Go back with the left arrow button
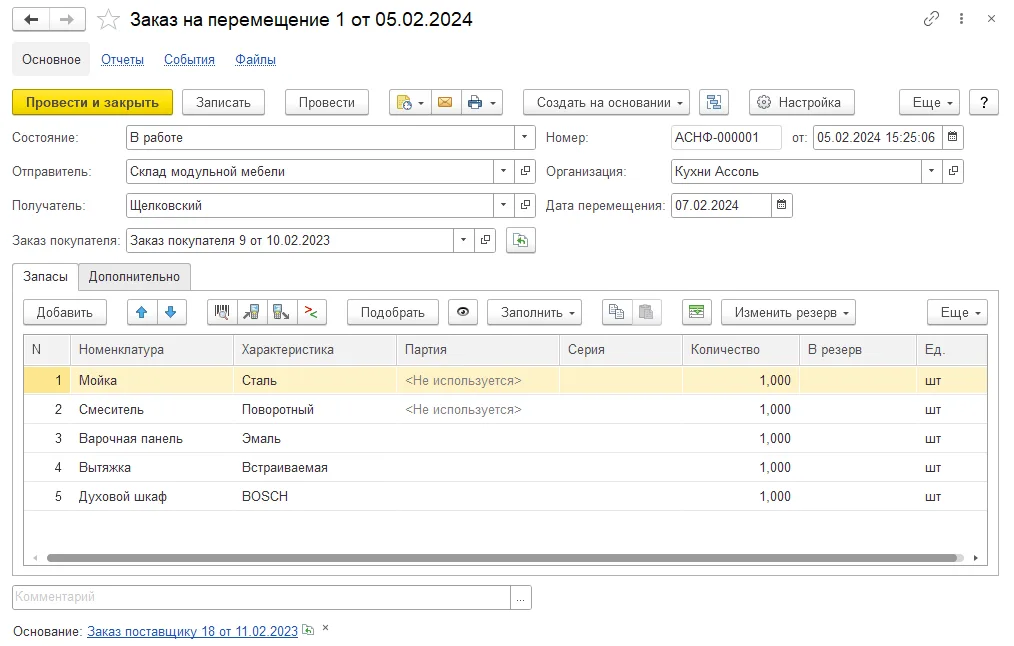This screenshot has width=1014, height=646. (31, 19)
